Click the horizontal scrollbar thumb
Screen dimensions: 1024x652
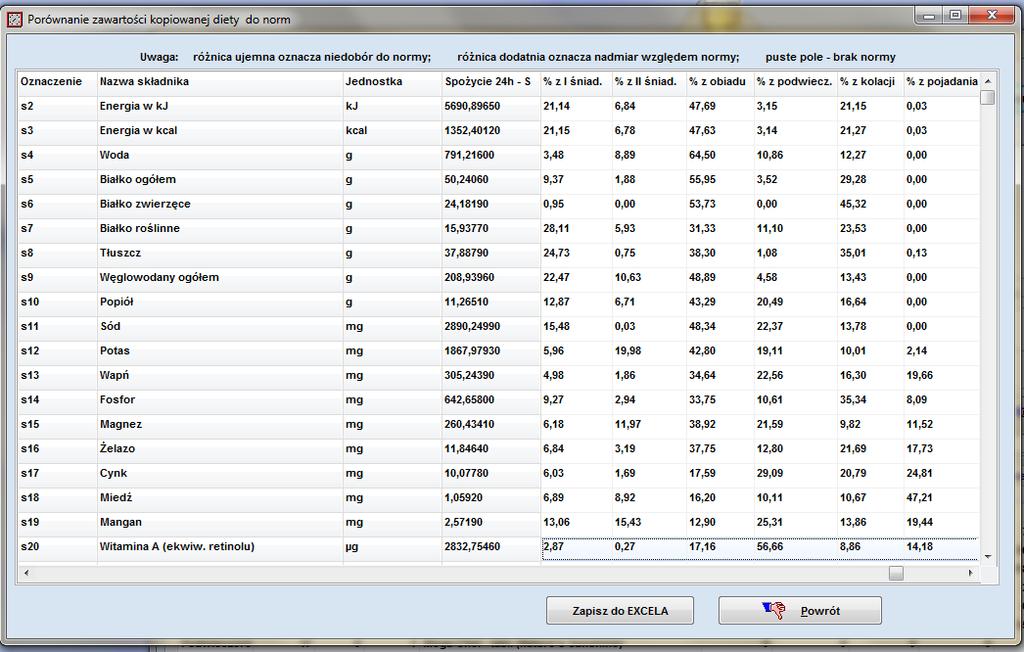[x=896, y=573]
